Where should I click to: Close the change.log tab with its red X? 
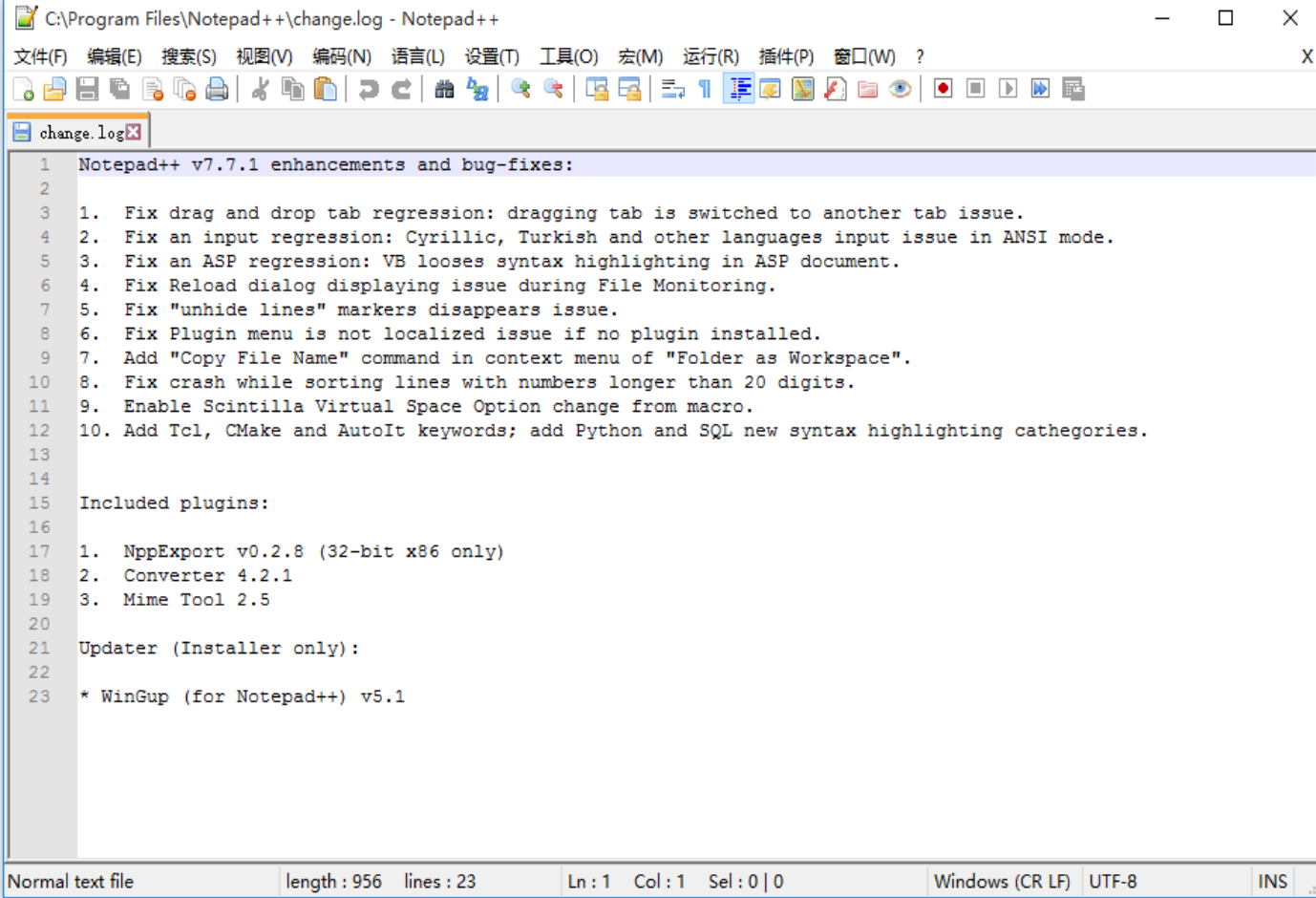coord(134,132)
